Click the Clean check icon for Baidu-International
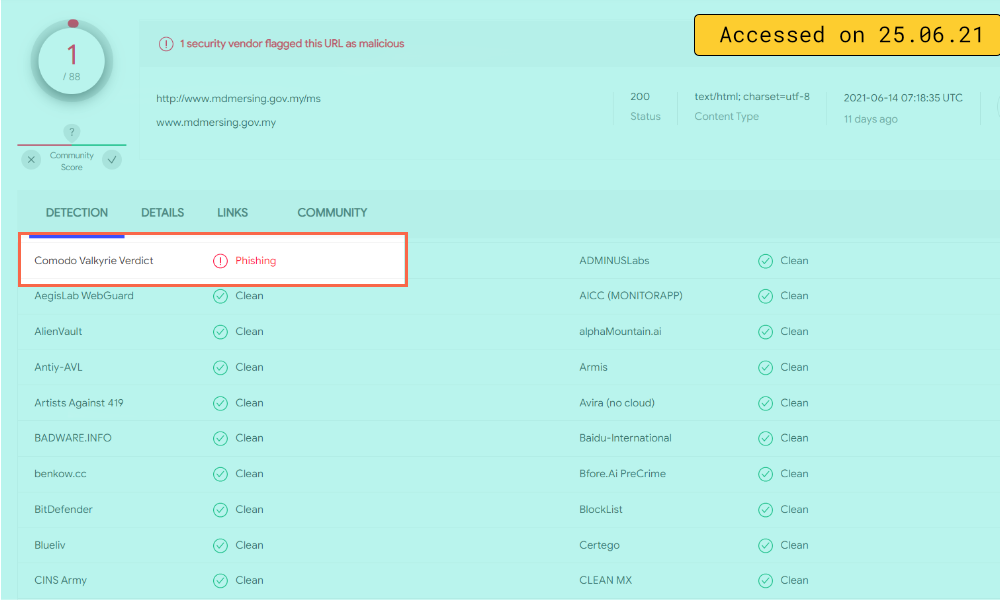Viewport: 1000px width, 600px height. (765, 439)
